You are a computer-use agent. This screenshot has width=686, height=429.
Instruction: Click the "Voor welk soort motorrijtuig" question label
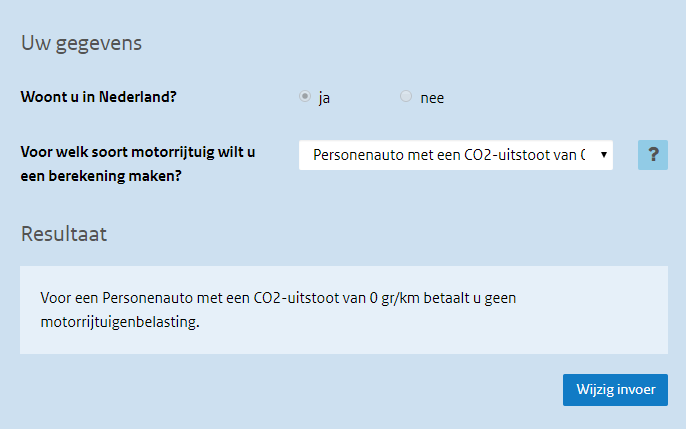click(x=138, y=153)
